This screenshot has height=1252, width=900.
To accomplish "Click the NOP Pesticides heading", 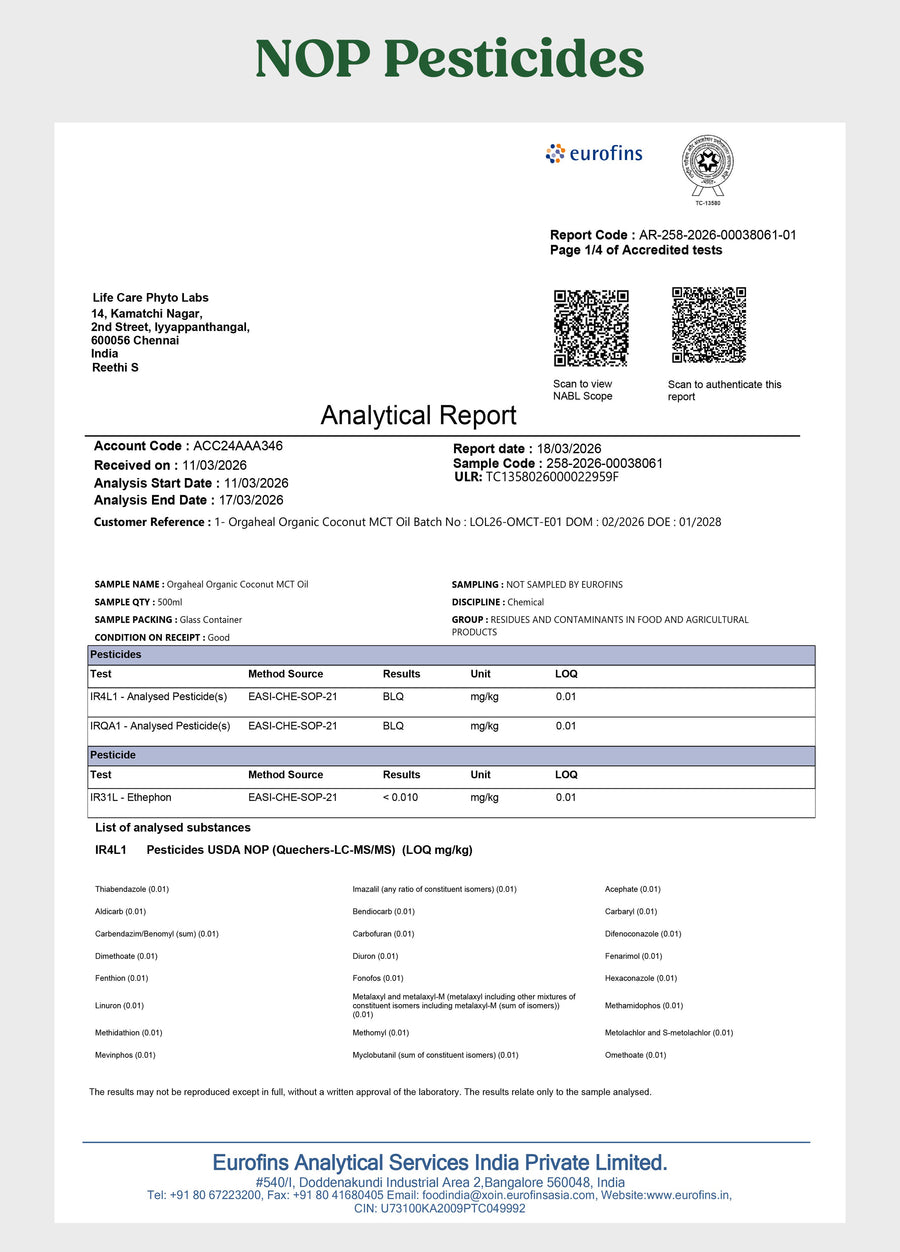I will coord(450,58).
